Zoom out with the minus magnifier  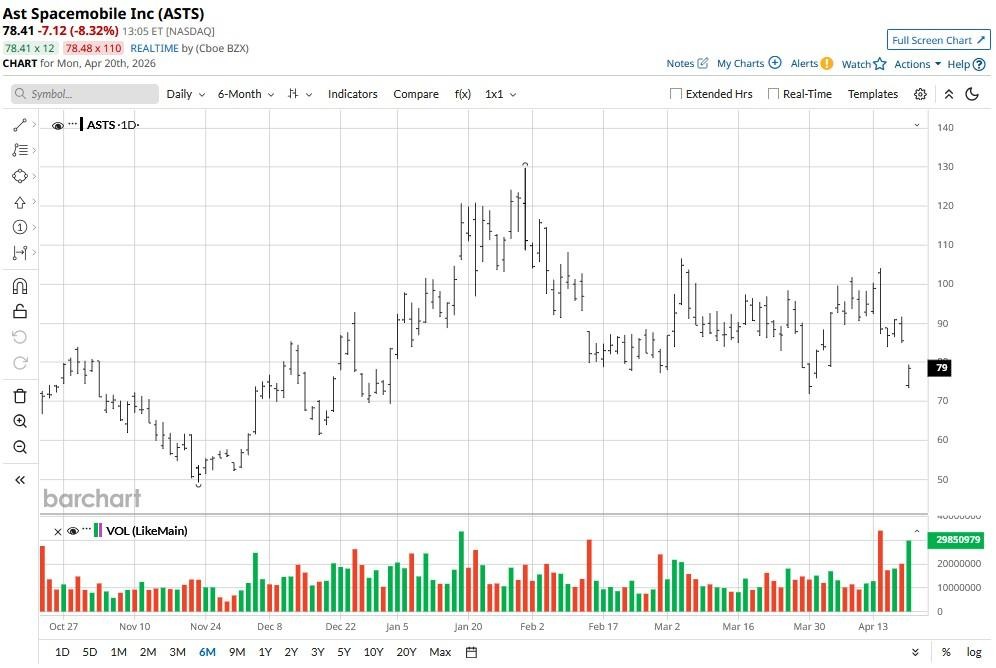click(20, 447)
